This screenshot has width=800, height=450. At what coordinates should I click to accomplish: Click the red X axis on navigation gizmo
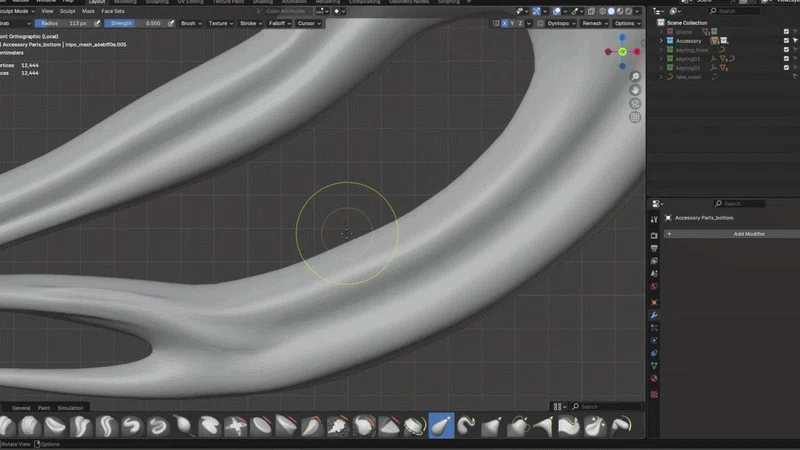click(637, 52)
